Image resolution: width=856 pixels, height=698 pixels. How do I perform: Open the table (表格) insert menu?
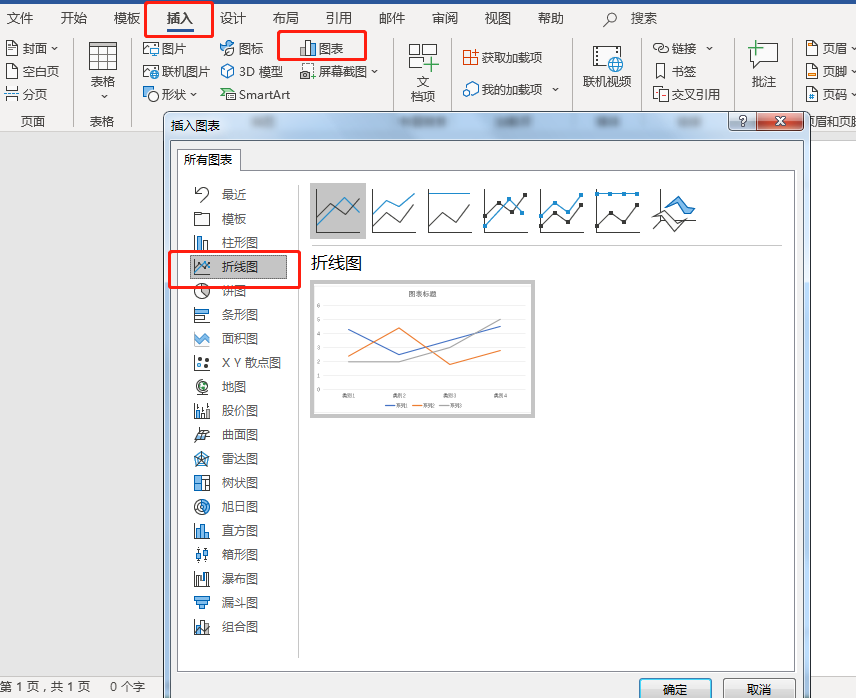(103, 71)
